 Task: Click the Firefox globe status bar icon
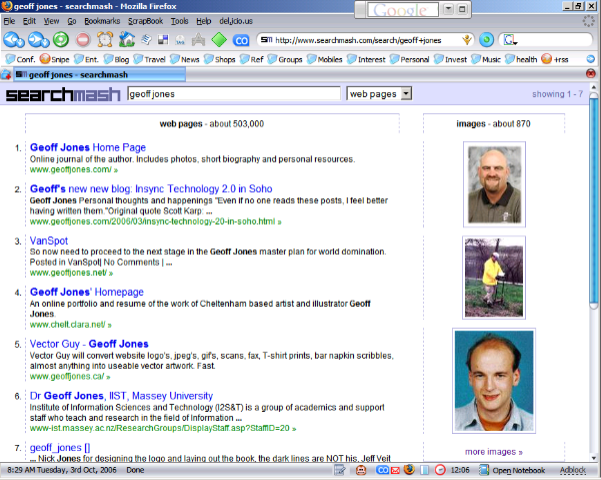point(409,469)
